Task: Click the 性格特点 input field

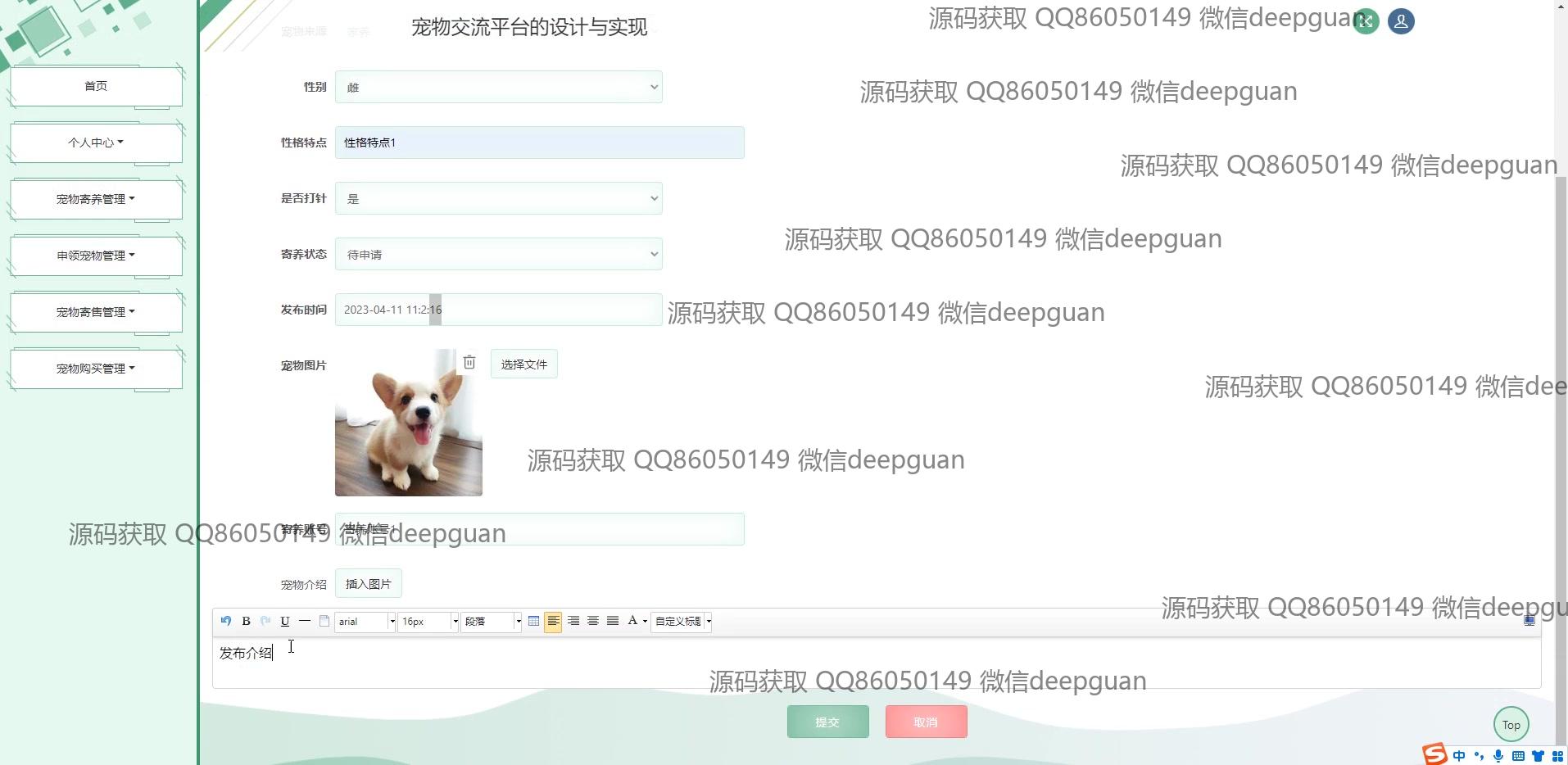Action: (539, 143)
